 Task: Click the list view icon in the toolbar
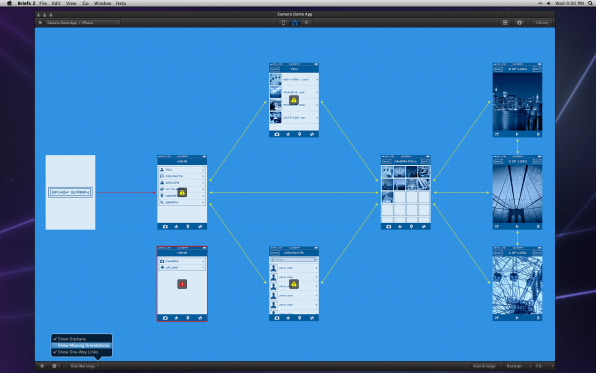[x=505, y=23]
